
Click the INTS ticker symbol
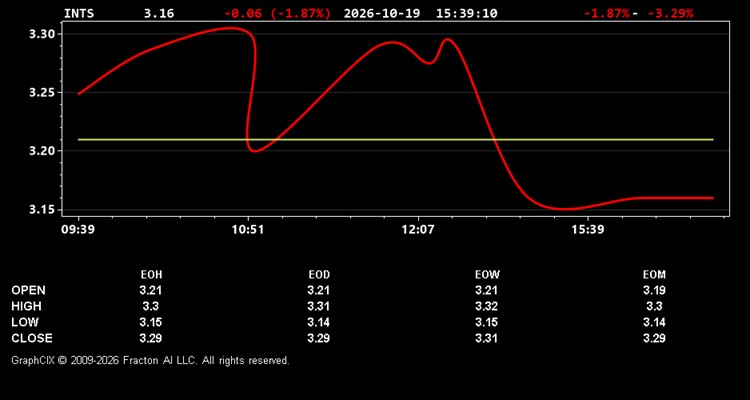(x=79, y=13)
